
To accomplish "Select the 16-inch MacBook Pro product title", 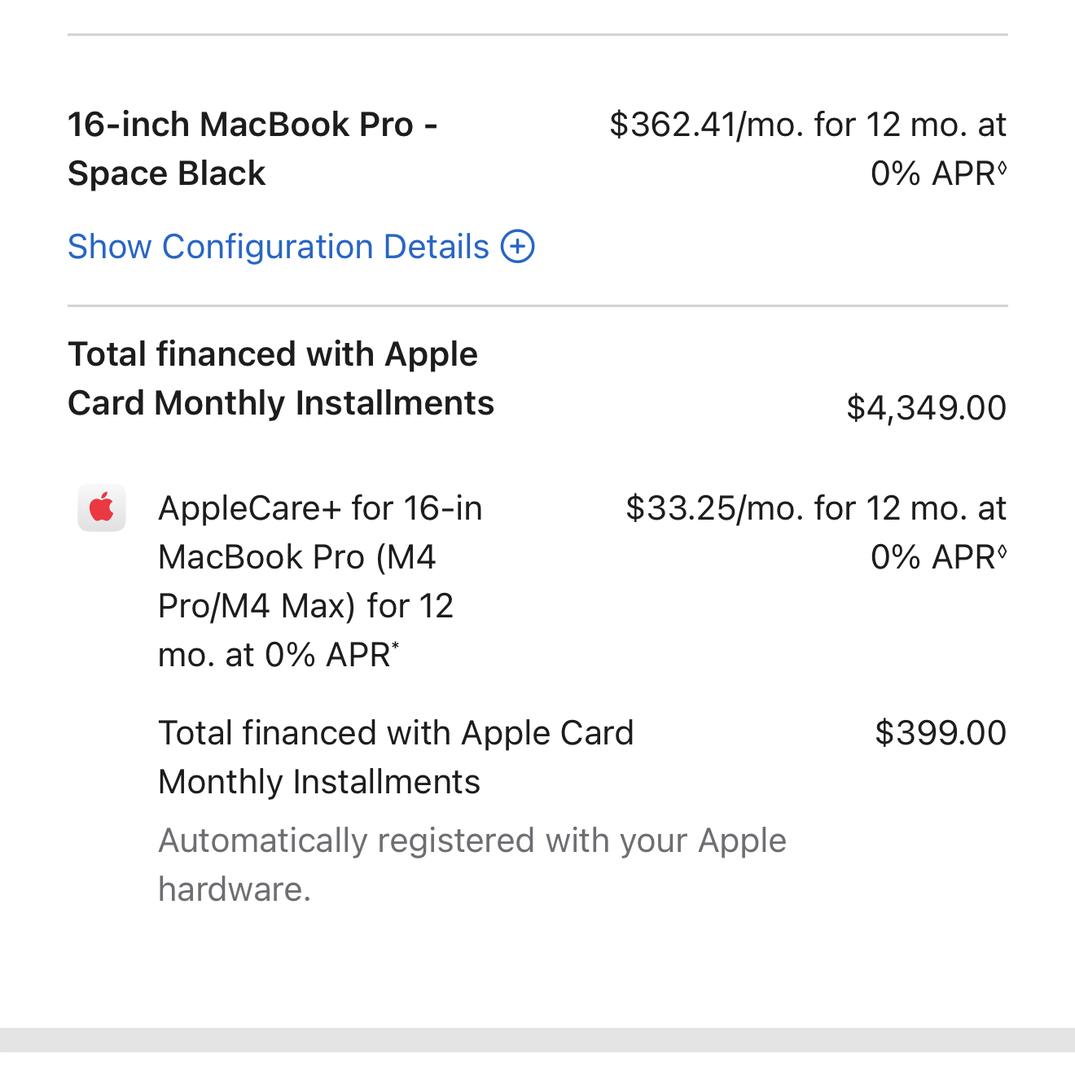I will click(252, 125).
